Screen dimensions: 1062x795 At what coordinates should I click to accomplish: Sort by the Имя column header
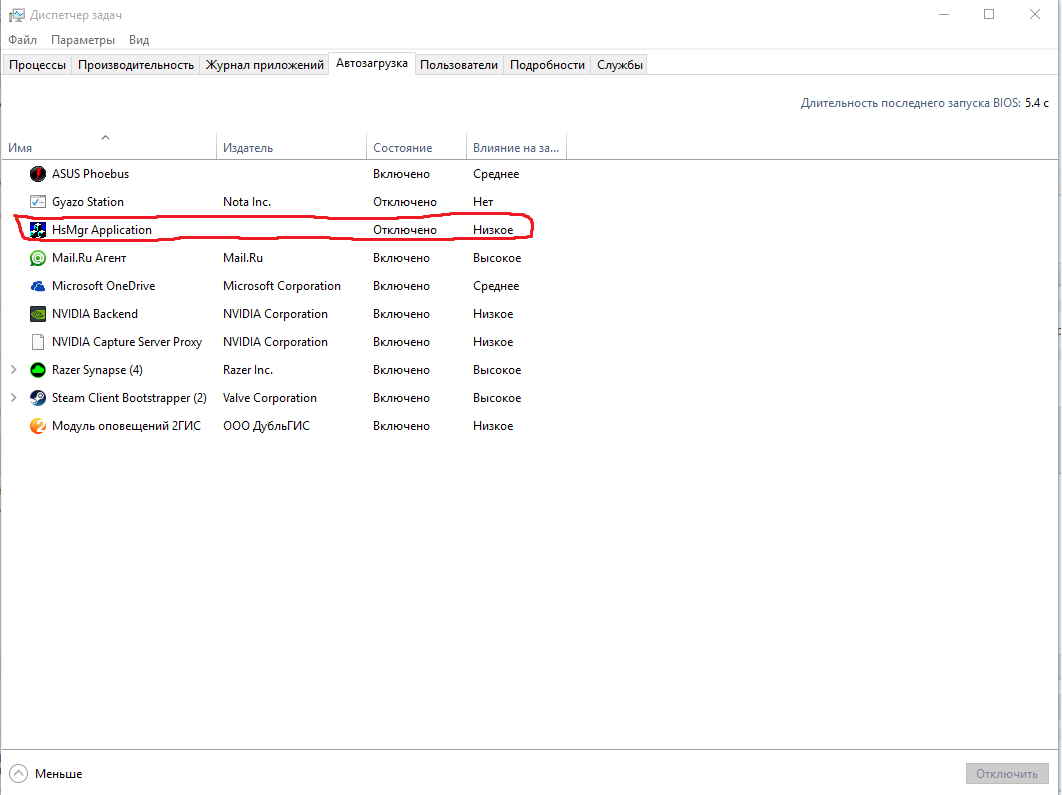tap(108, 146)
